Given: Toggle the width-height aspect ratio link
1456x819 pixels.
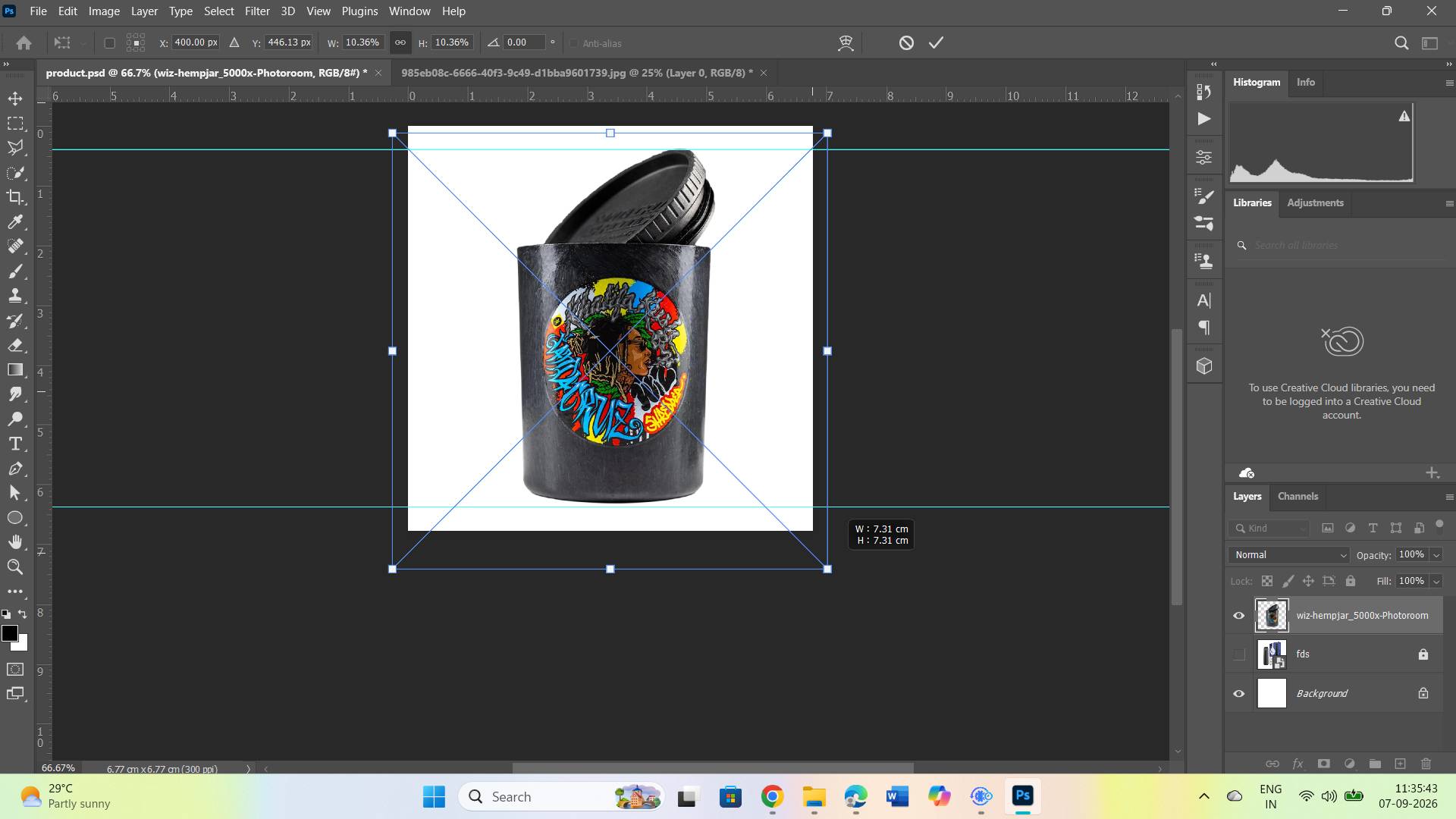Looking at the screenshot, I should 400,43.
